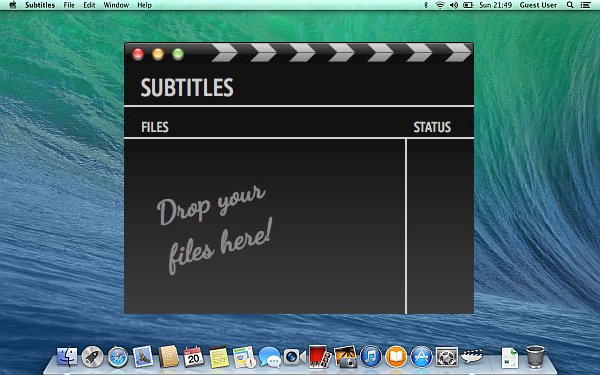This screenshot has height=375, width=600.
Task: Open iPhoto icon in dock
Action: coord(345,357)
